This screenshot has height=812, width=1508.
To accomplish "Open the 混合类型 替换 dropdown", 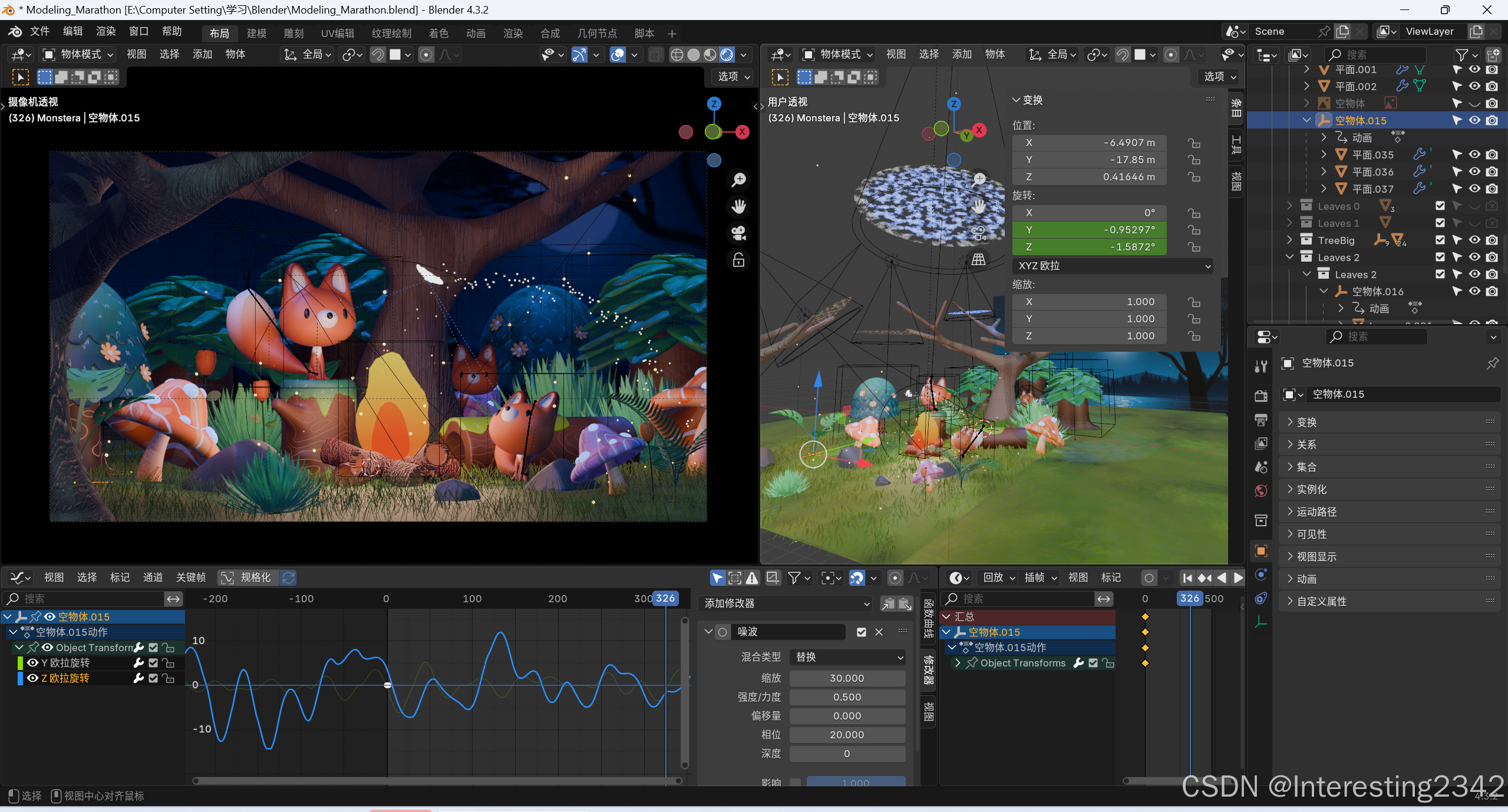I will click(x=847, y=657).
